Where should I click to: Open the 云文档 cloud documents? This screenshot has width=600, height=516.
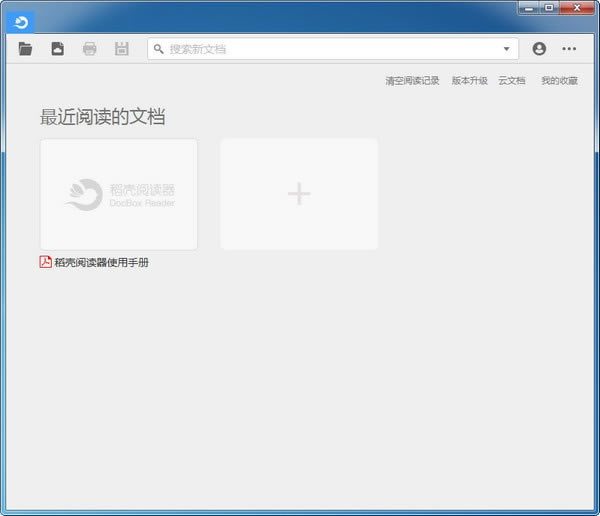coord(512,81)
